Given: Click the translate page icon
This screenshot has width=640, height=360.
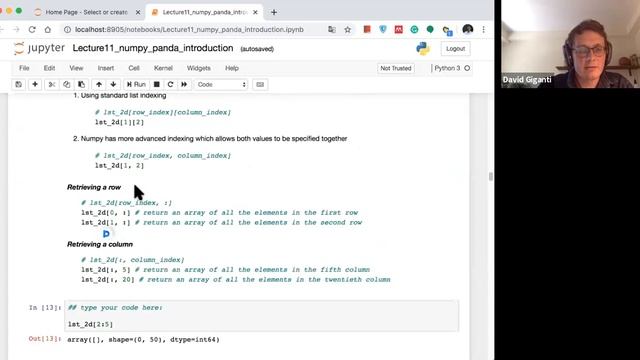Looking at the screenshot, I should tap(332, 29).
